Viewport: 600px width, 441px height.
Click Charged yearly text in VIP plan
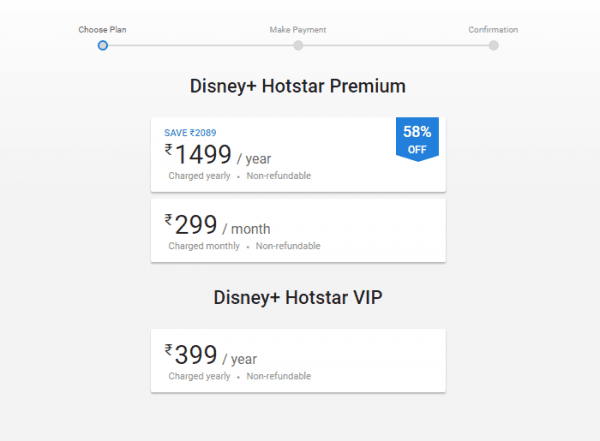(x=199, y=376)
